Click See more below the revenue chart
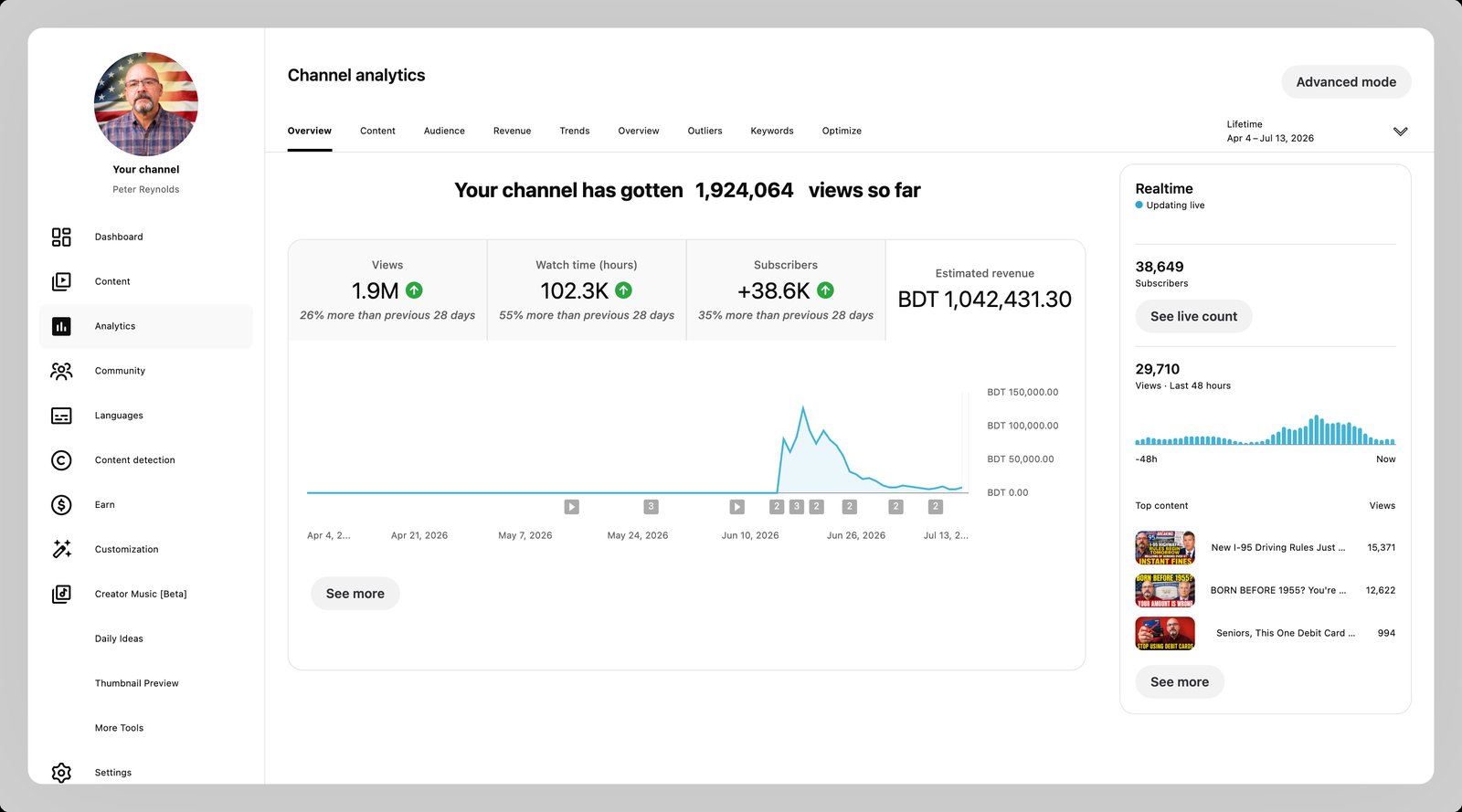This screenshot has height=812, width=1462. click(355, 594)
